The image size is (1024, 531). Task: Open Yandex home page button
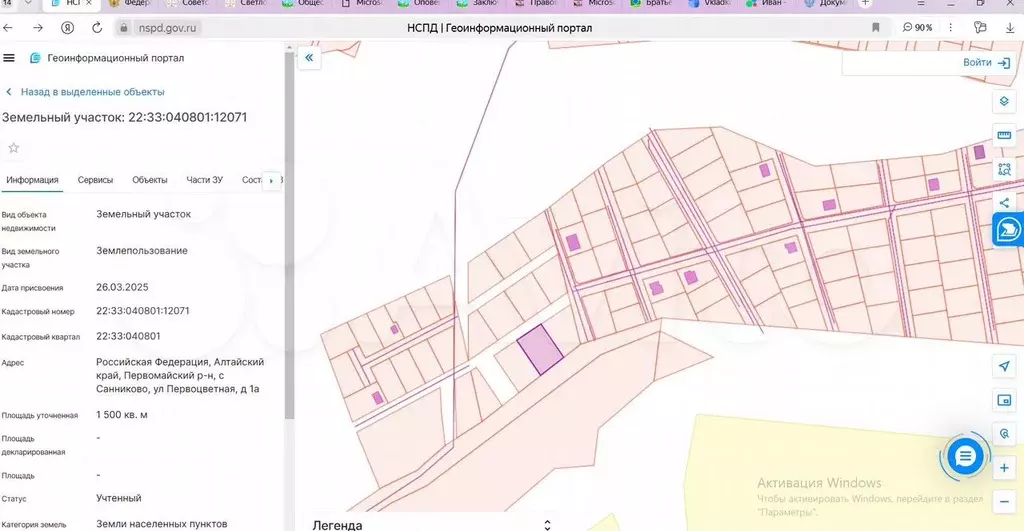tap(67, 28)
